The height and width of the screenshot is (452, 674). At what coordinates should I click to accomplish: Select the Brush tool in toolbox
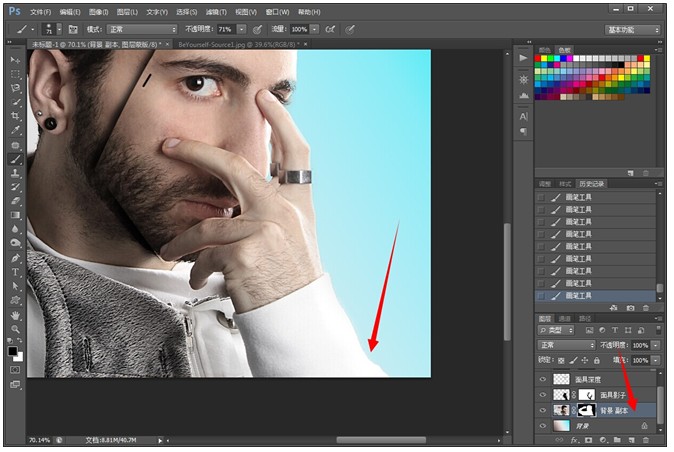[15, 159]
